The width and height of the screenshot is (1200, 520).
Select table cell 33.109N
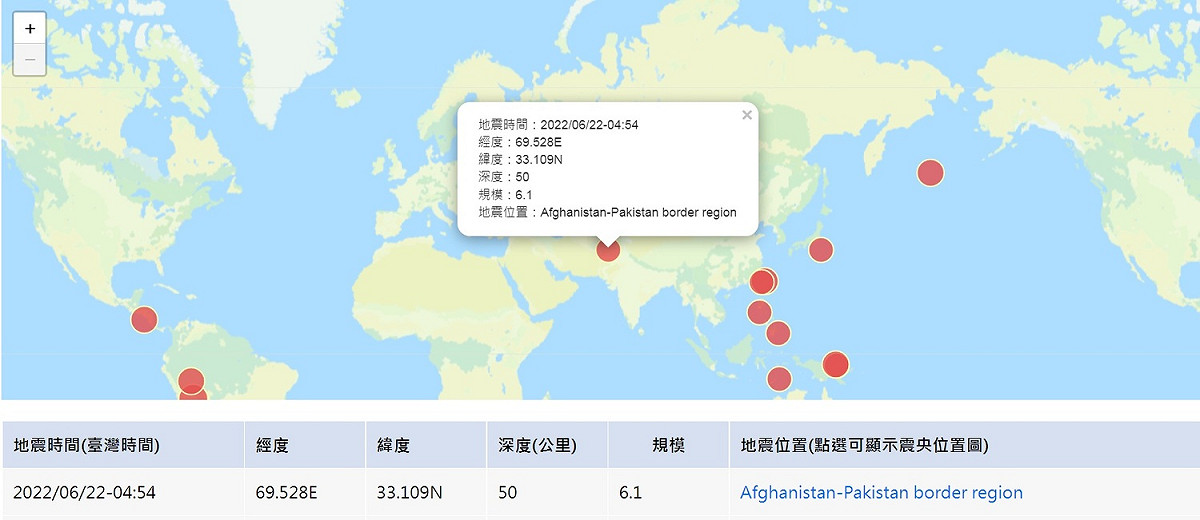point(425,493)
